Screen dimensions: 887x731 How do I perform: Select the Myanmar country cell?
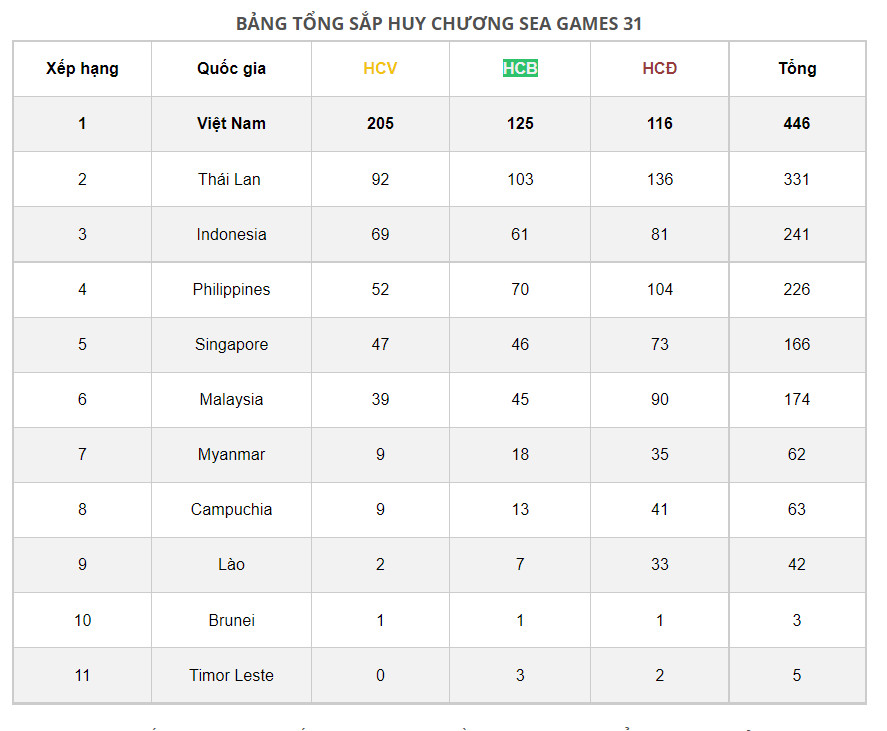(231, 454)
